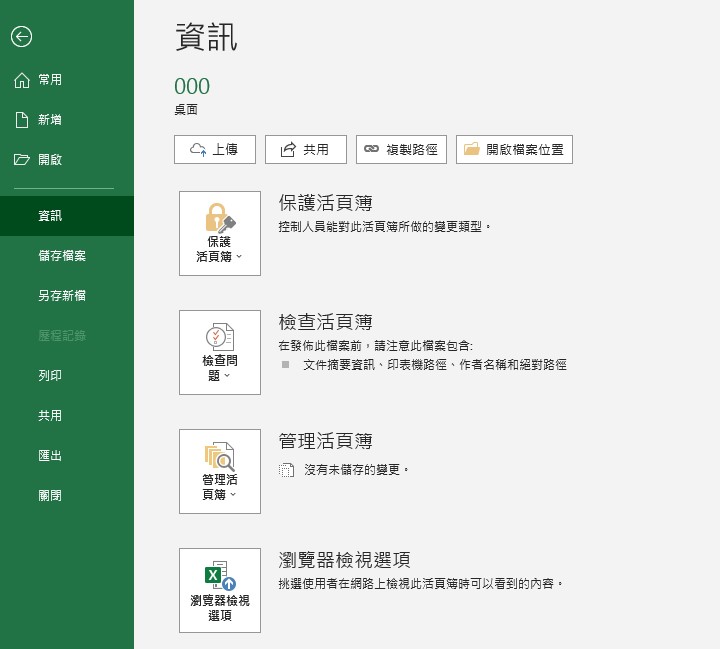Go to 匯出 in the sidebar
The image size is (720, 649).
click(x=50, y=456)
